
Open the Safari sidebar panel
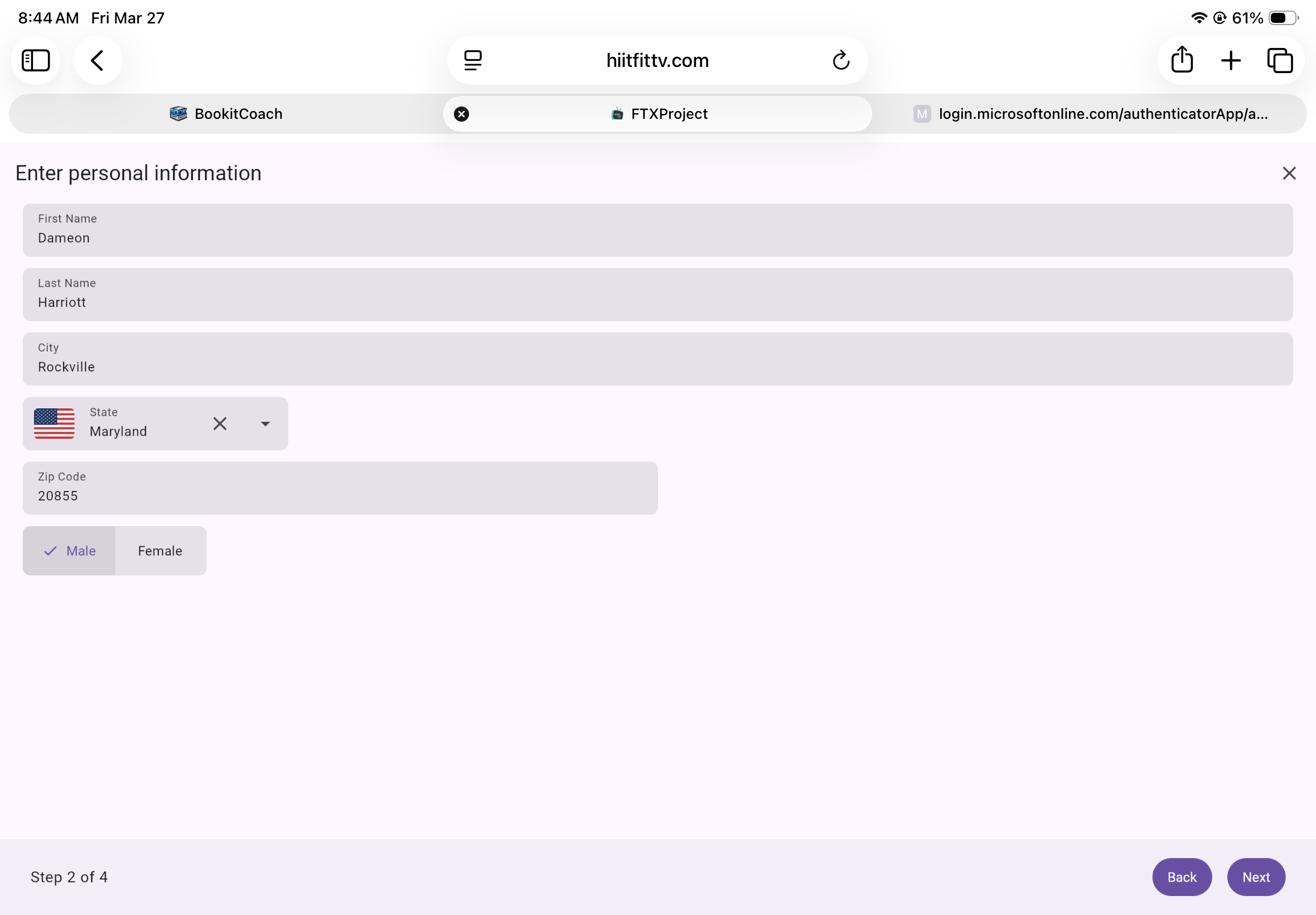[36, 60]
